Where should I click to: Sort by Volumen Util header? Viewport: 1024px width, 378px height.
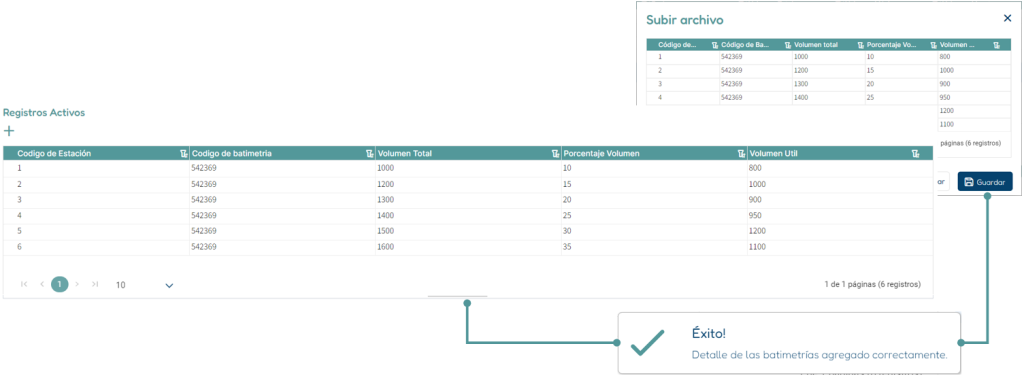pyautogui.click(x=773, y=153)
